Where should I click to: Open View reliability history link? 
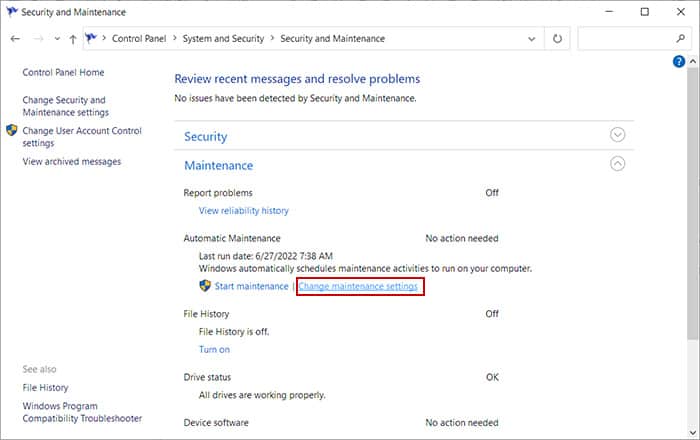click(x=244, y=211)
